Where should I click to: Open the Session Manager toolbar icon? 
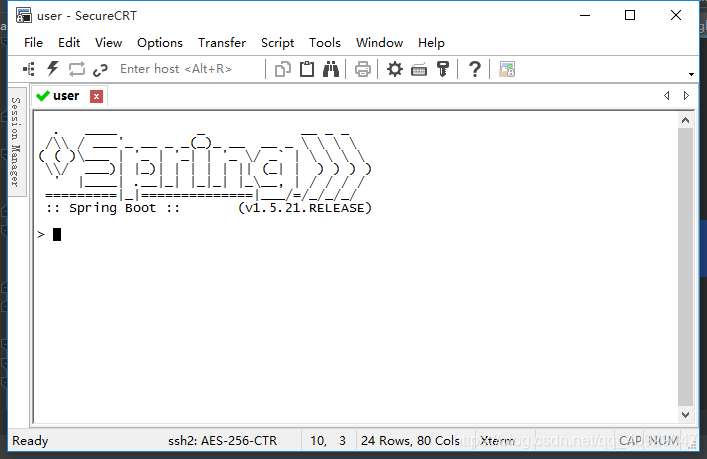[29, 69]
